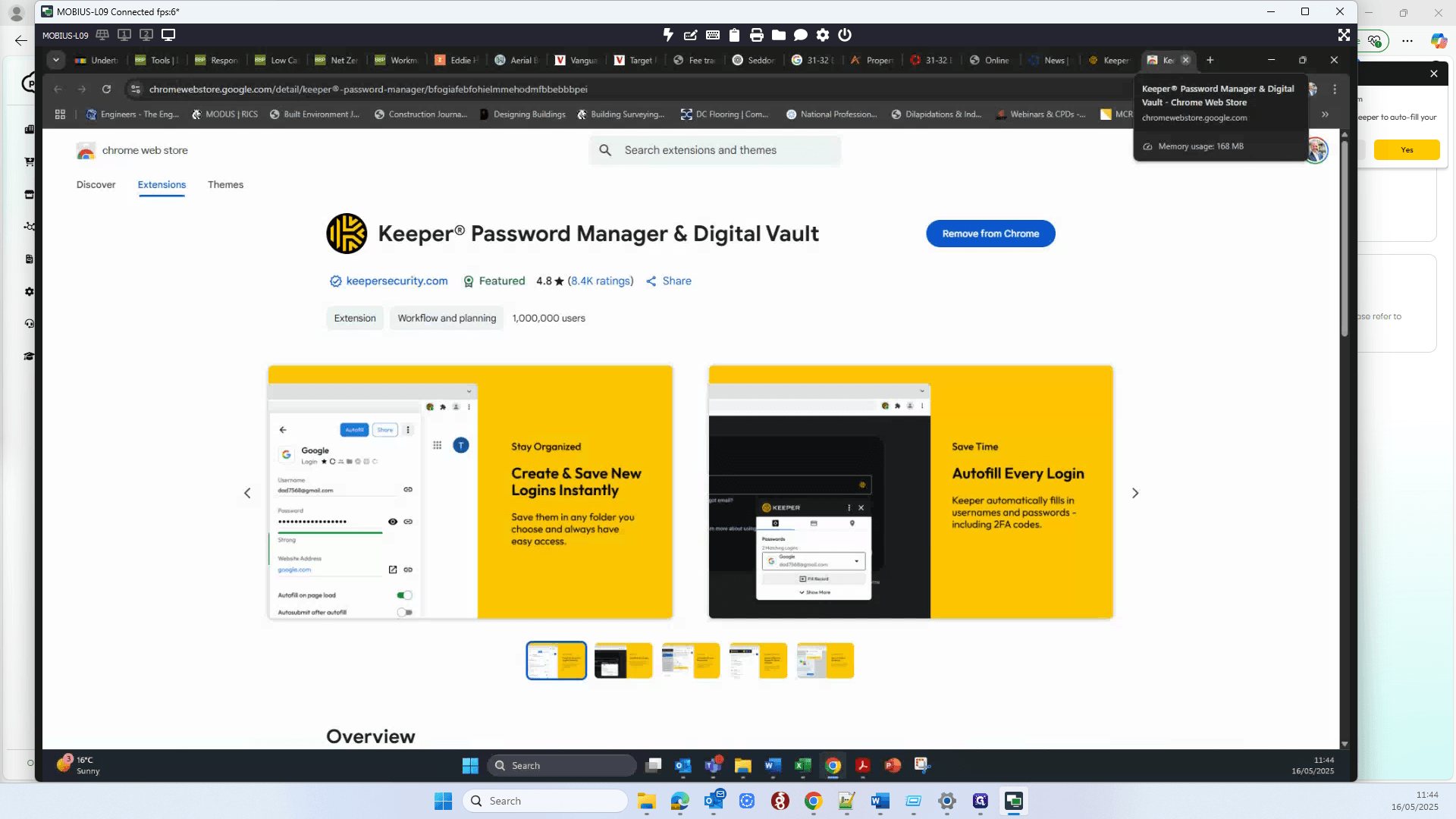
Task: Open the Designing Buildings bookmark
Action: pyautogui.click(x=522, y=115)
